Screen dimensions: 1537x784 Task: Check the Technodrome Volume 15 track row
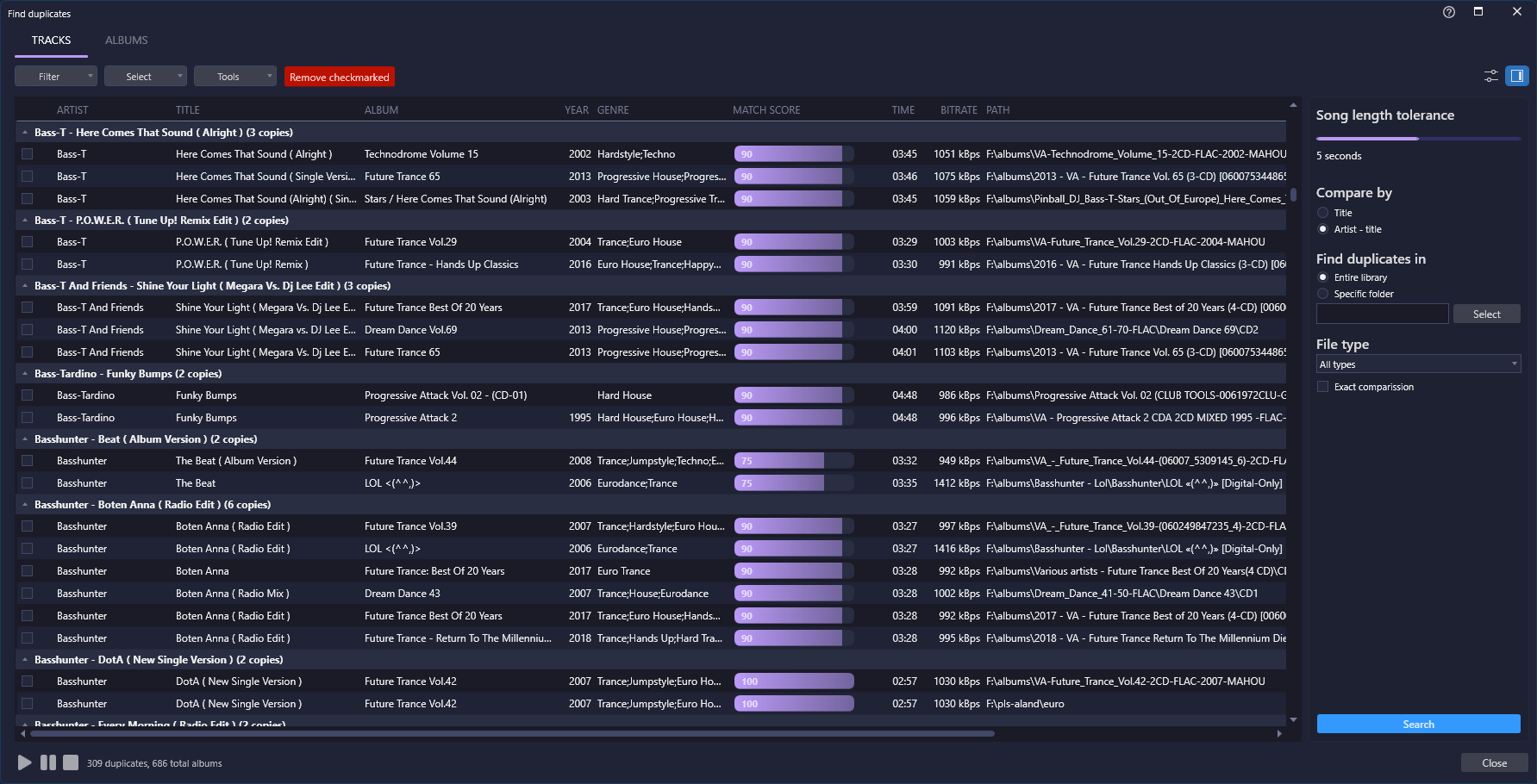(28, 154)
